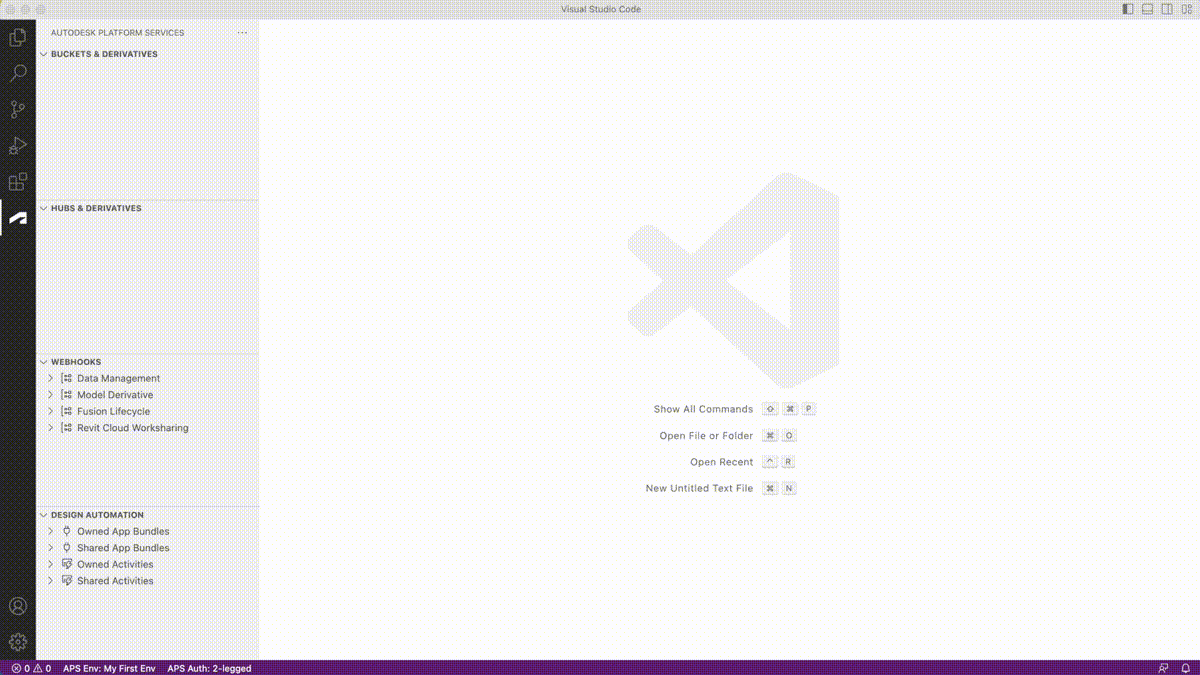Open the feedback icon in status bar
This screenshot has height=675, width=1200.
(1163, 668)
